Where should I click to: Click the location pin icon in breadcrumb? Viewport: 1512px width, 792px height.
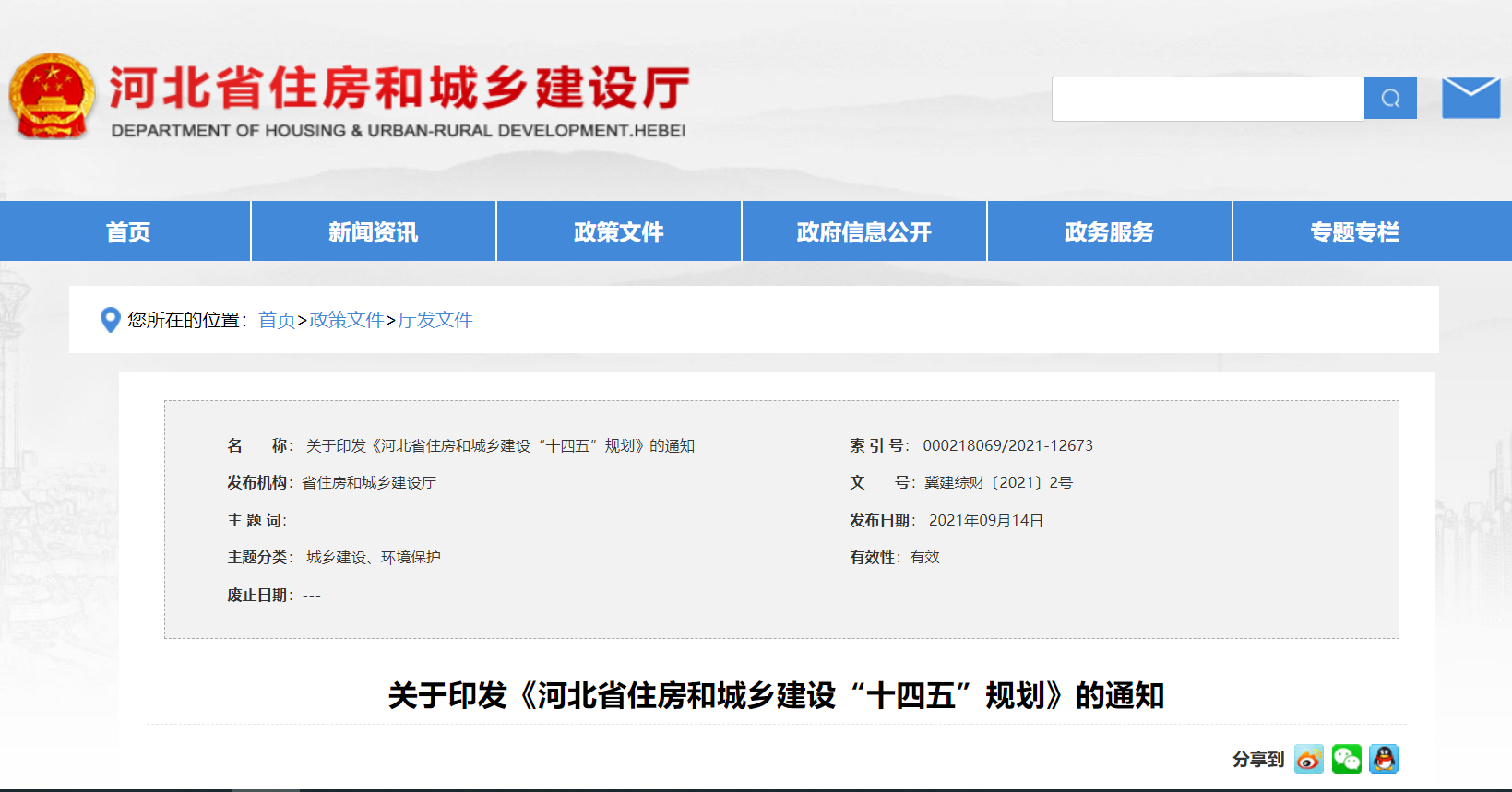tap(110, 320)
